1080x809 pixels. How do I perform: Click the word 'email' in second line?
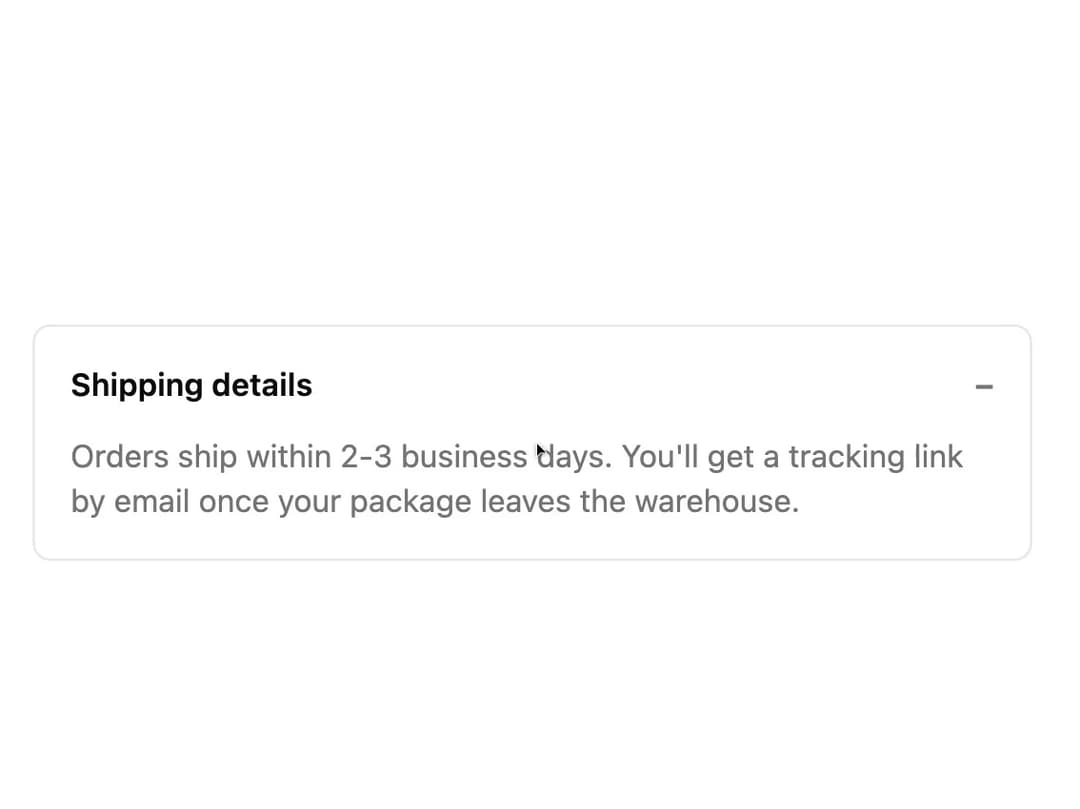(152, 501)
